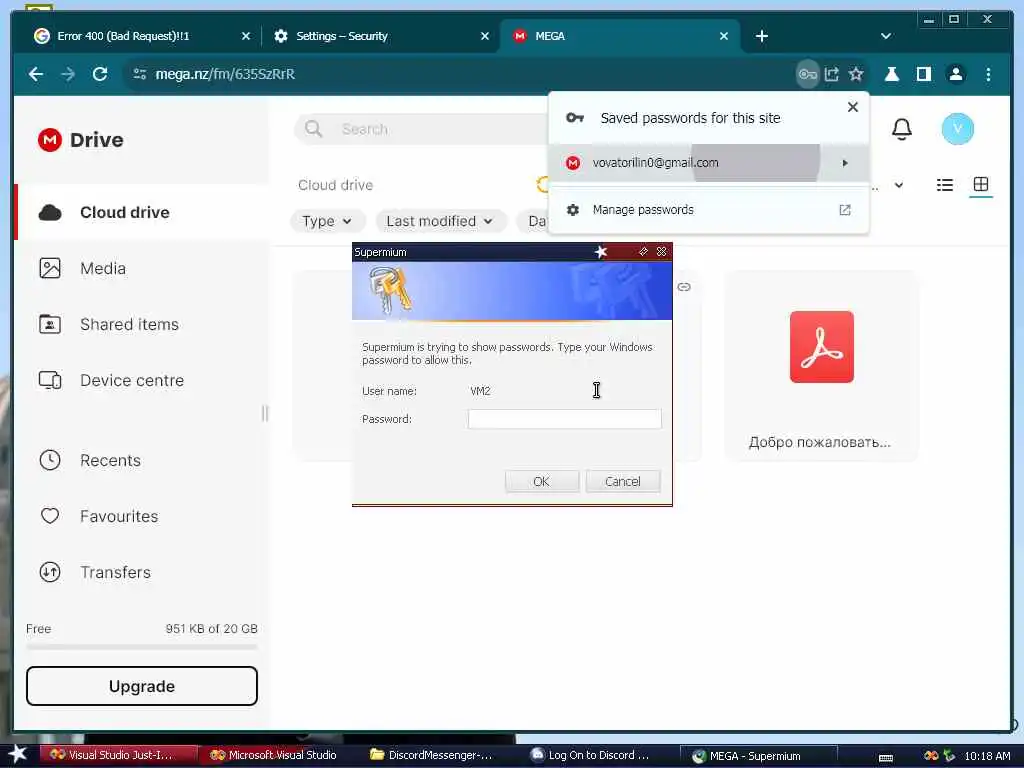Cancel the Supermium password dialog
Image resolution: width=1024 pixels, height=768 pixels.
[x=623, y=481]
